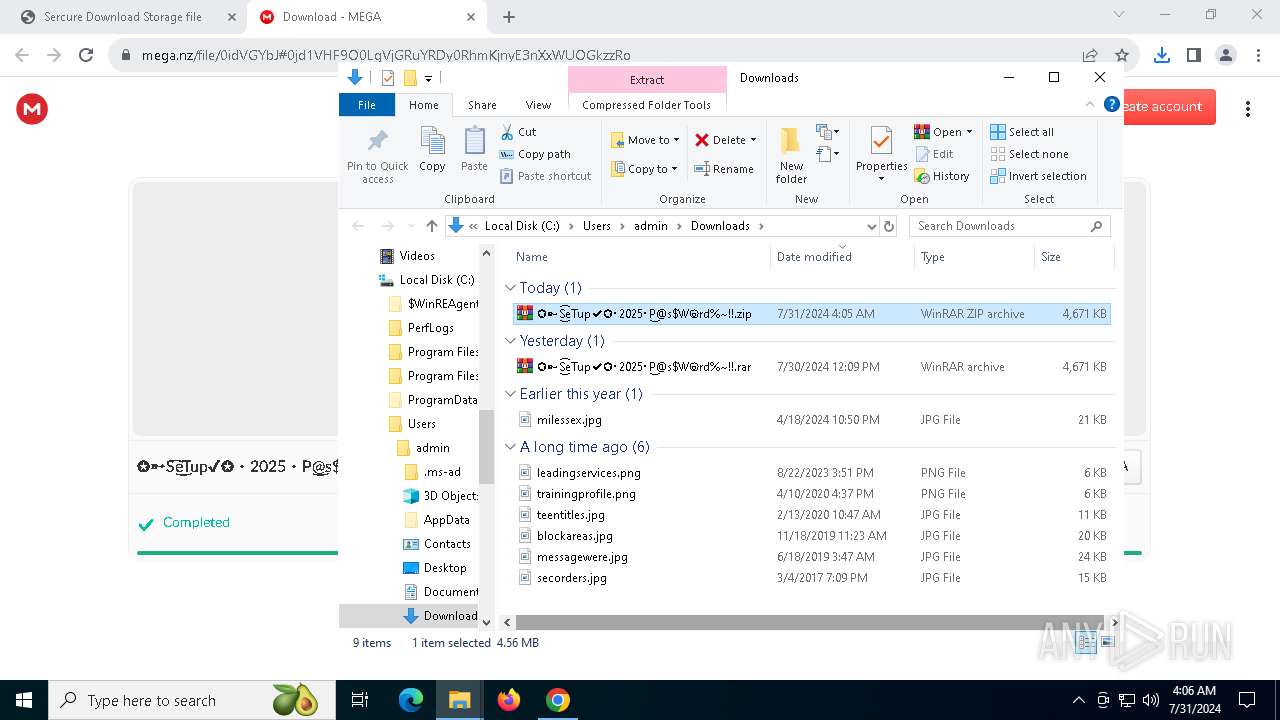This screenshot has height=720, width=1280.
Task: Click the Open dropdown in ribbon
Action: coord(943,132)
